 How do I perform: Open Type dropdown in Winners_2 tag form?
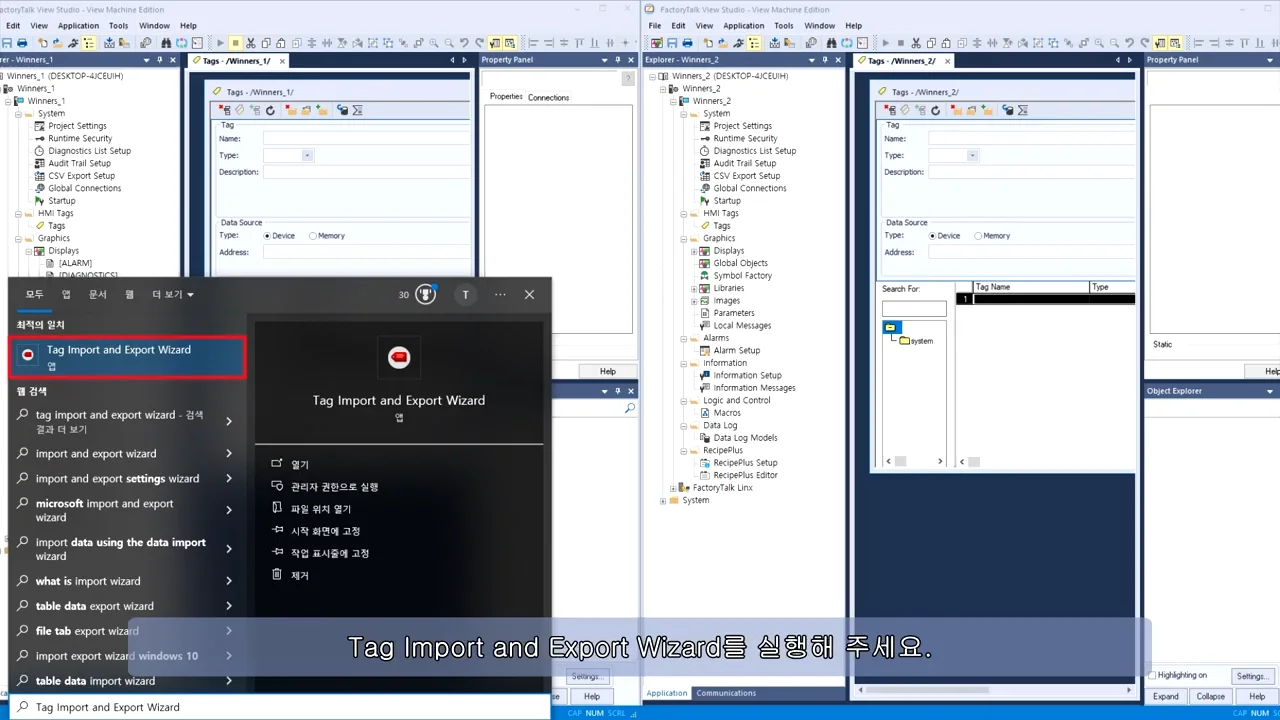tap(972, 156)
